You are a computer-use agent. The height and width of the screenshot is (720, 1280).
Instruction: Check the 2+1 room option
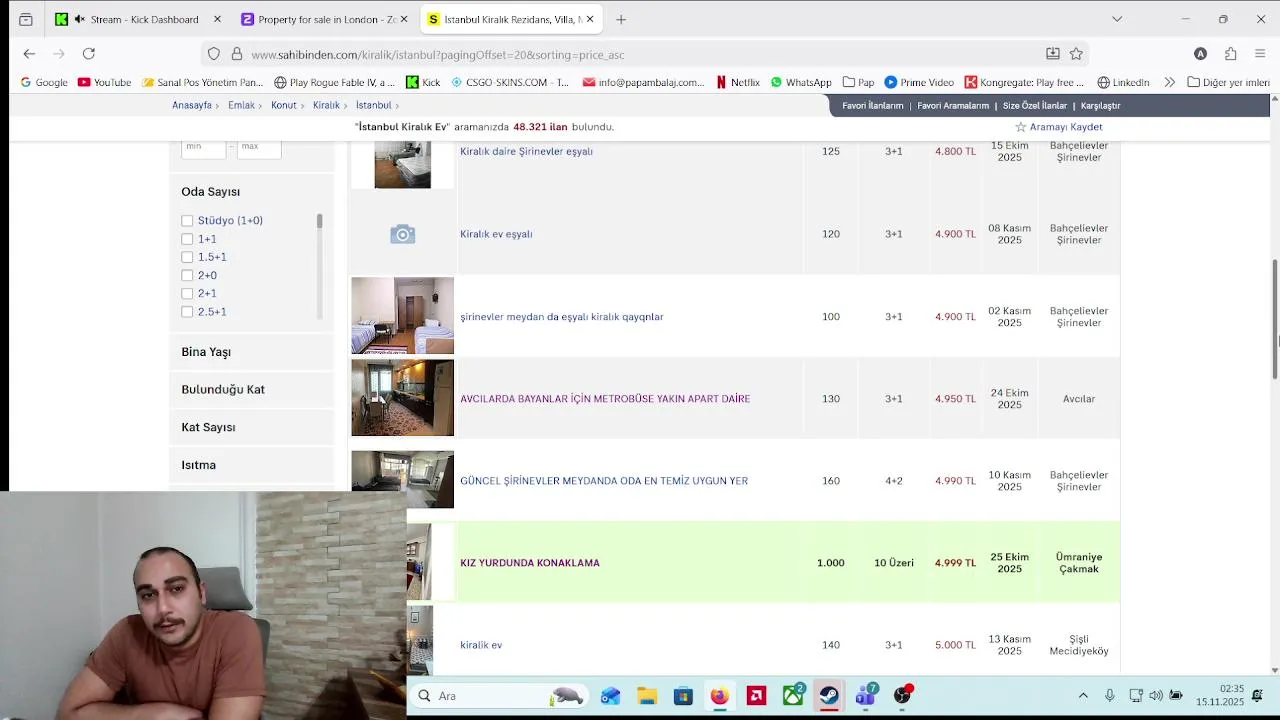click(187, 293)
